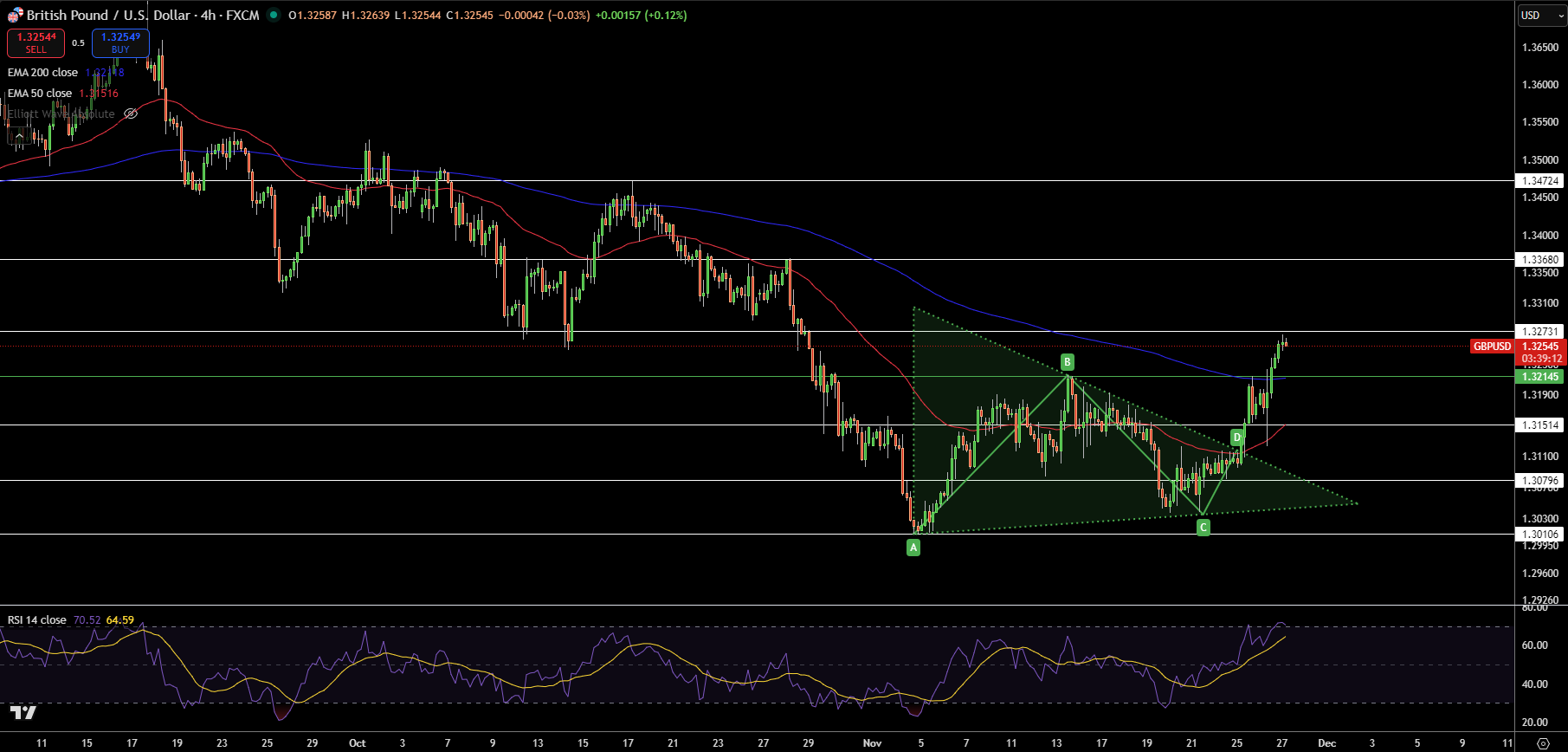Select the RSI 14 close legend entry
This screenshot has height=752, width=1568.
(37, 620)
